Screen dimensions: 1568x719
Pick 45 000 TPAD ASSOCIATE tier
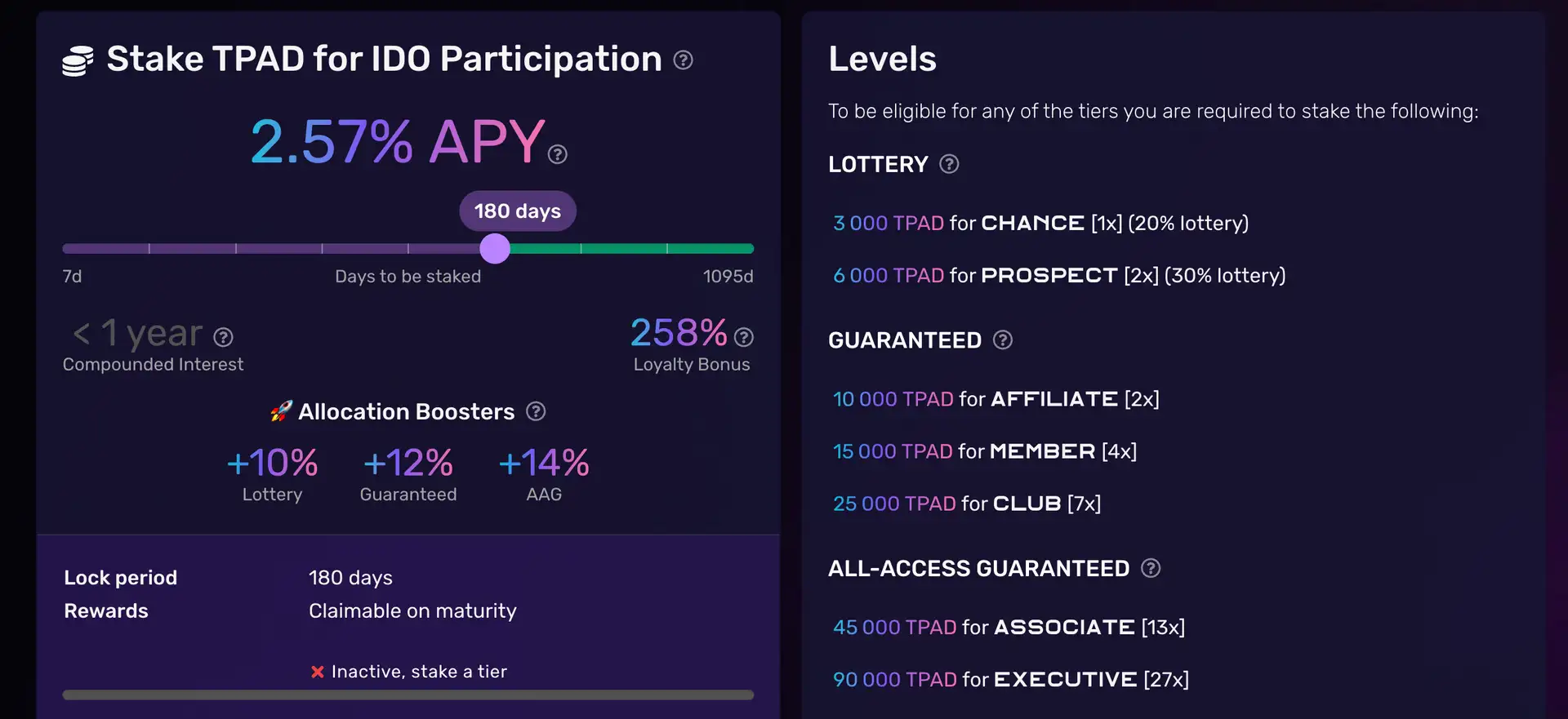coord(1009,627)
